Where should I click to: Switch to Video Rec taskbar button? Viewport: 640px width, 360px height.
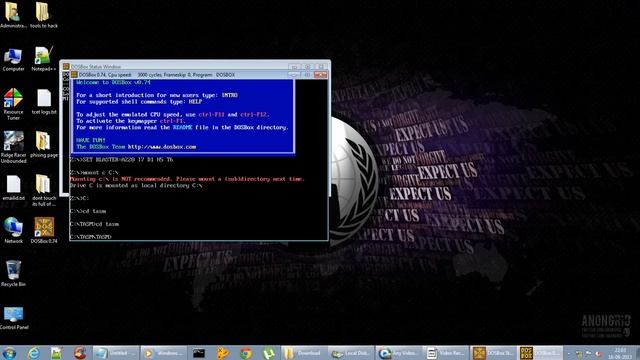(445, 353)
